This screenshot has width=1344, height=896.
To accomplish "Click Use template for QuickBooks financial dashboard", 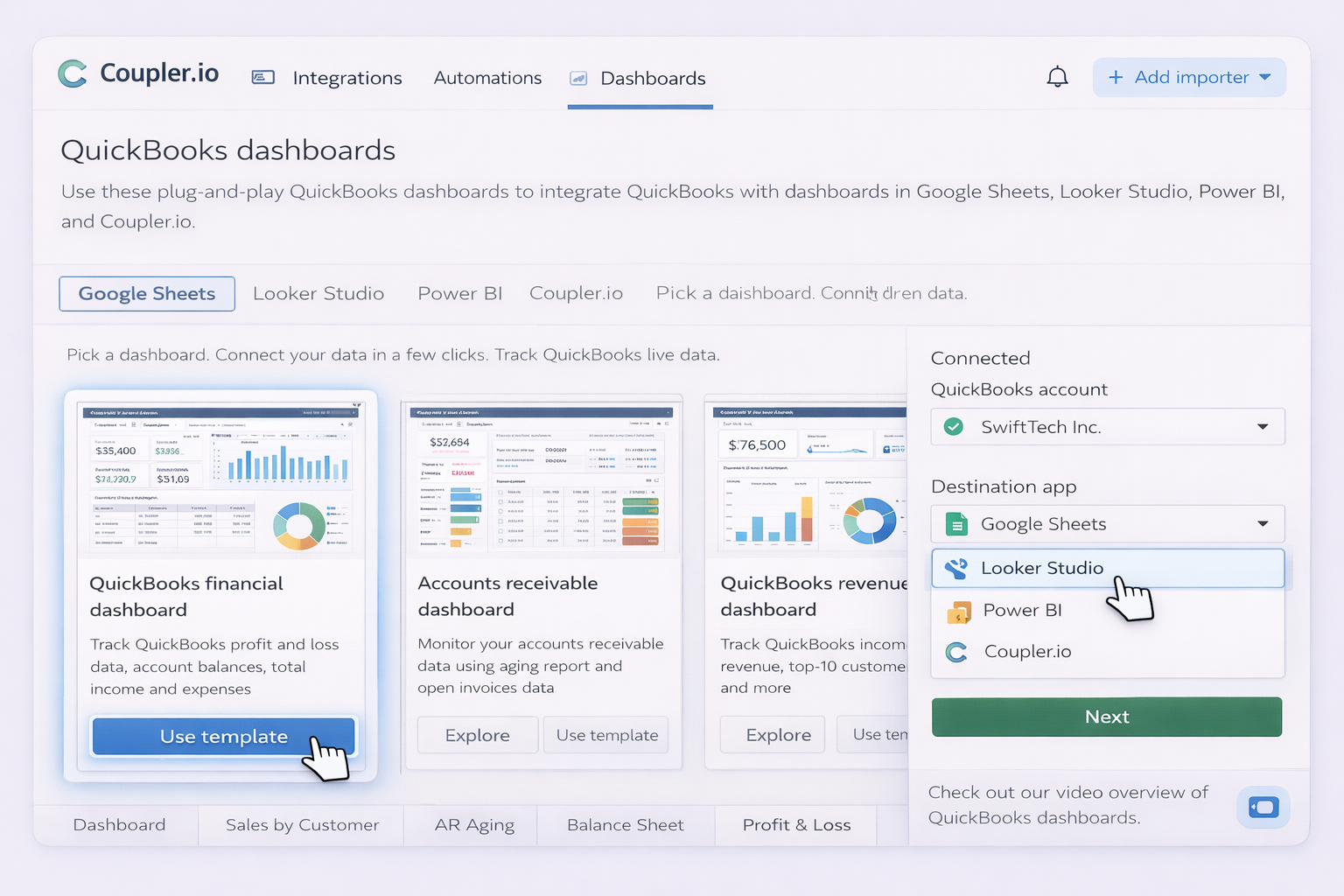I will click(223, 737).
